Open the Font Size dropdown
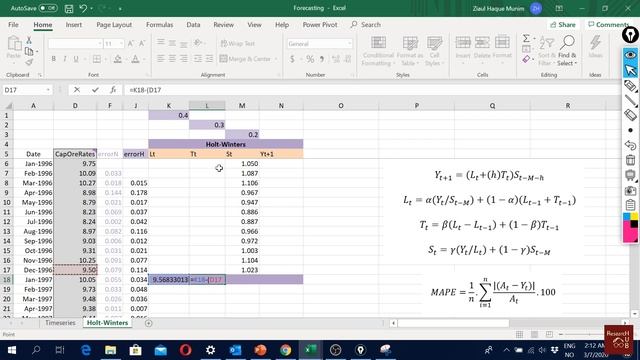This screenshot has height=360, width=640. click(121, 44)
